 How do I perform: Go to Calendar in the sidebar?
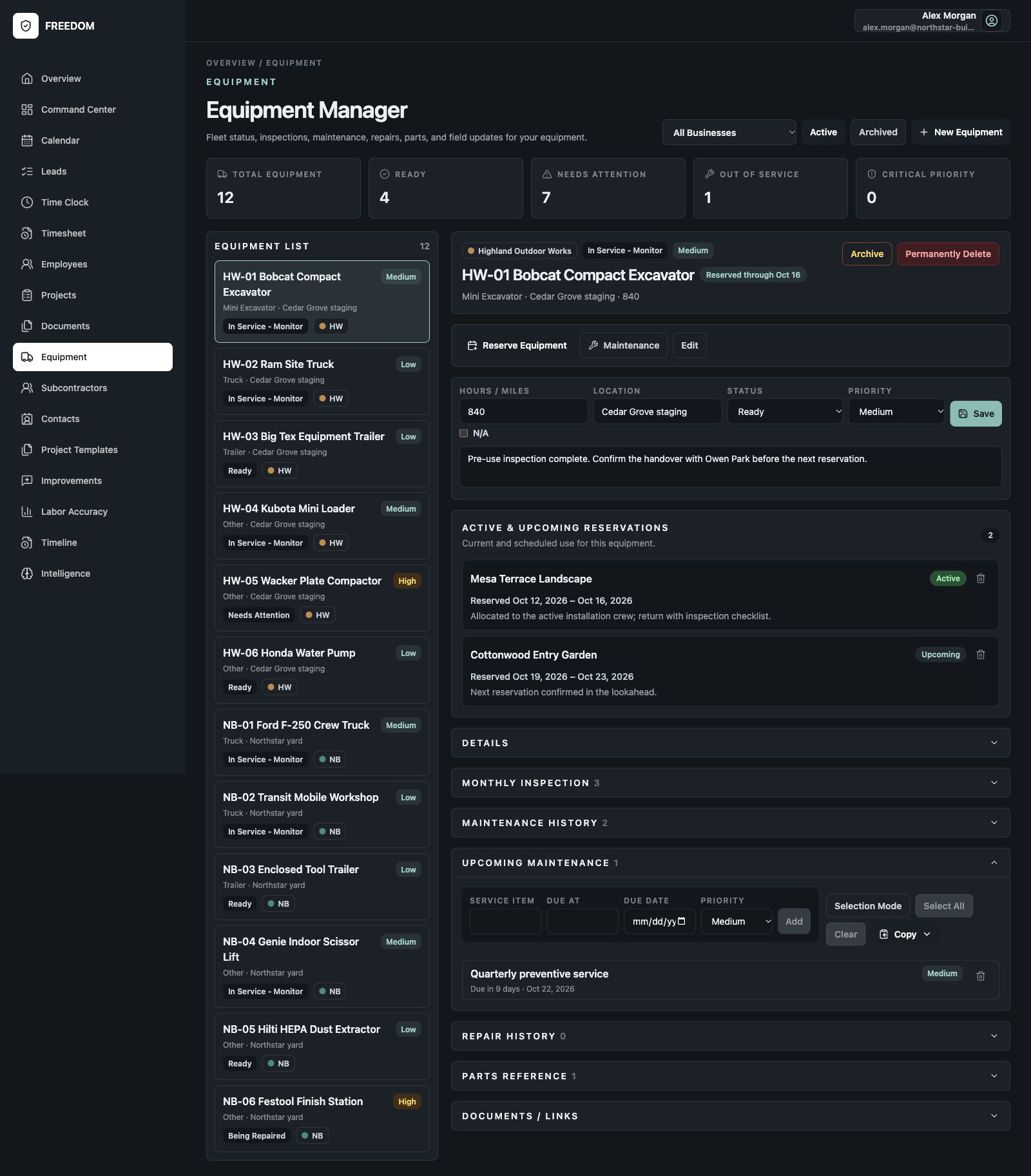[x=93, y=140]
